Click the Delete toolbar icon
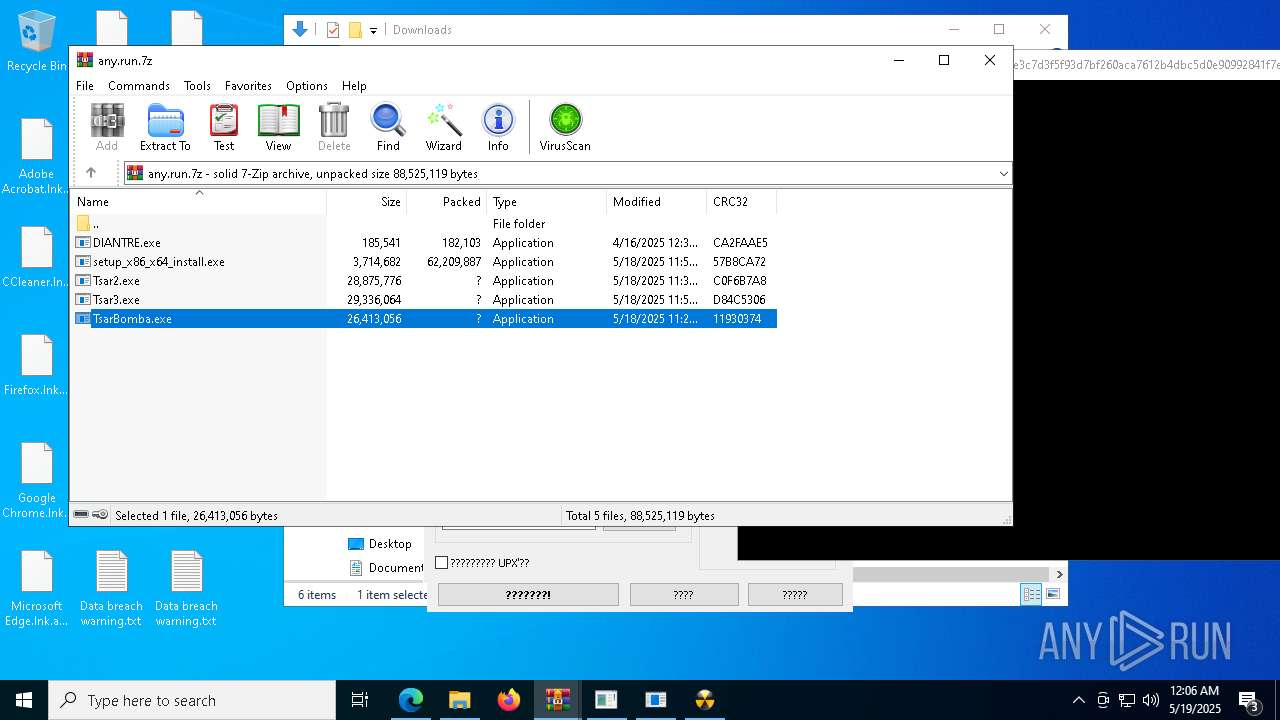 tap(334, 127)
